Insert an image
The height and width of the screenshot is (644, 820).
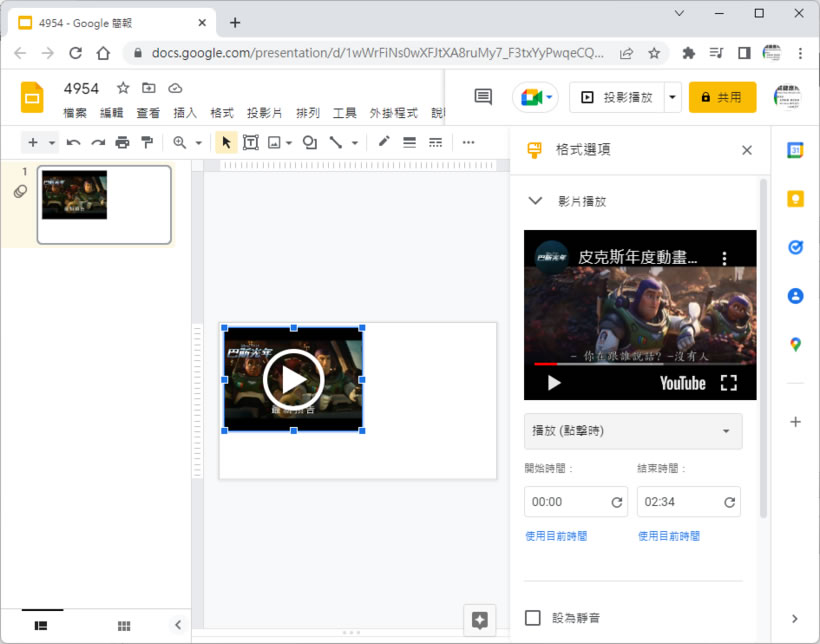tap(274, 142)
